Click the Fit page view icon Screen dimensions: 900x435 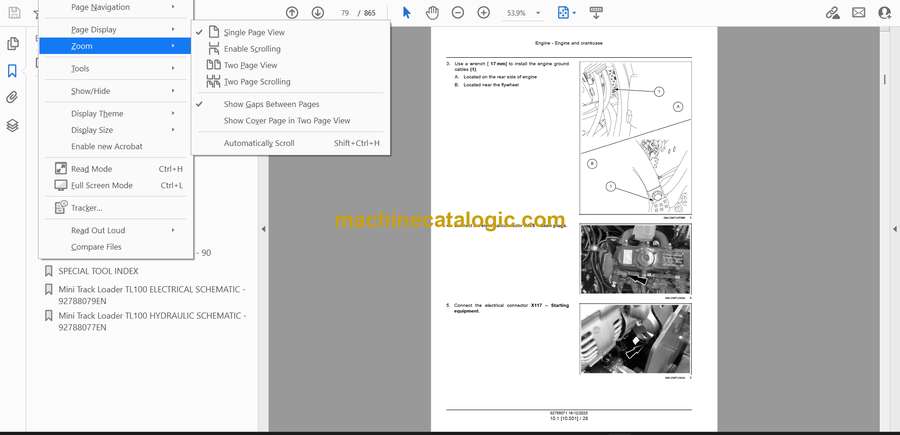563,13
